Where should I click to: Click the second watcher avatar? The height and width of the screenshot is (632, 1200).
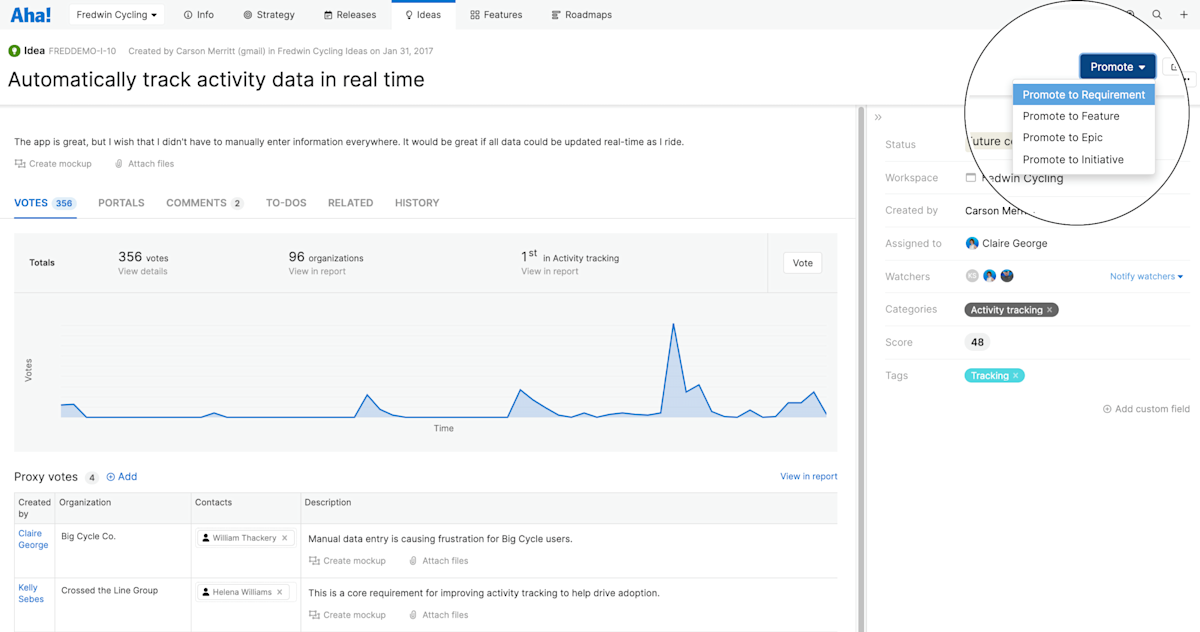pos(990,276)
